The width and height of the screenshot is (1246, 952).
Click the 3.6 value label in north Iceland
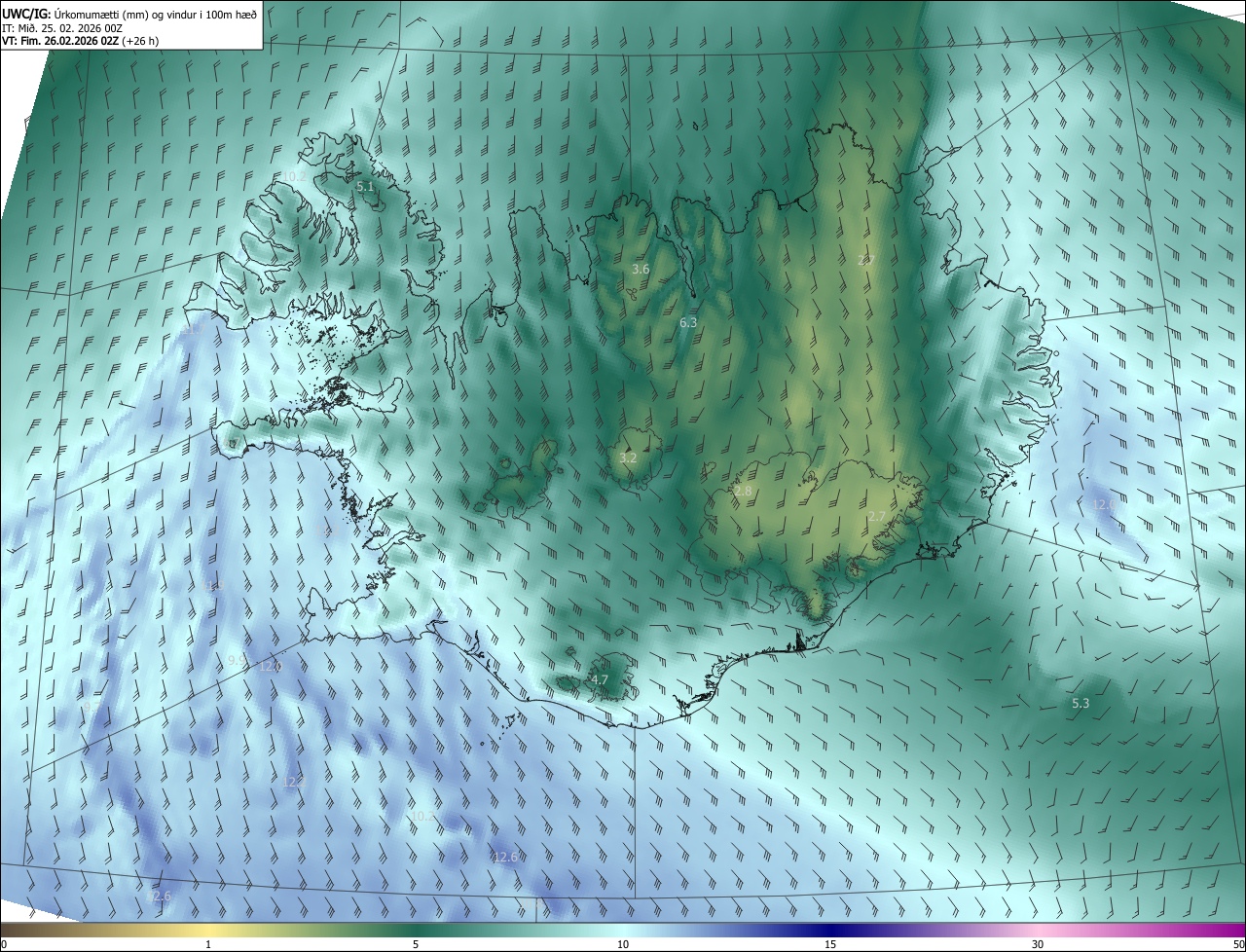point(641,270)
